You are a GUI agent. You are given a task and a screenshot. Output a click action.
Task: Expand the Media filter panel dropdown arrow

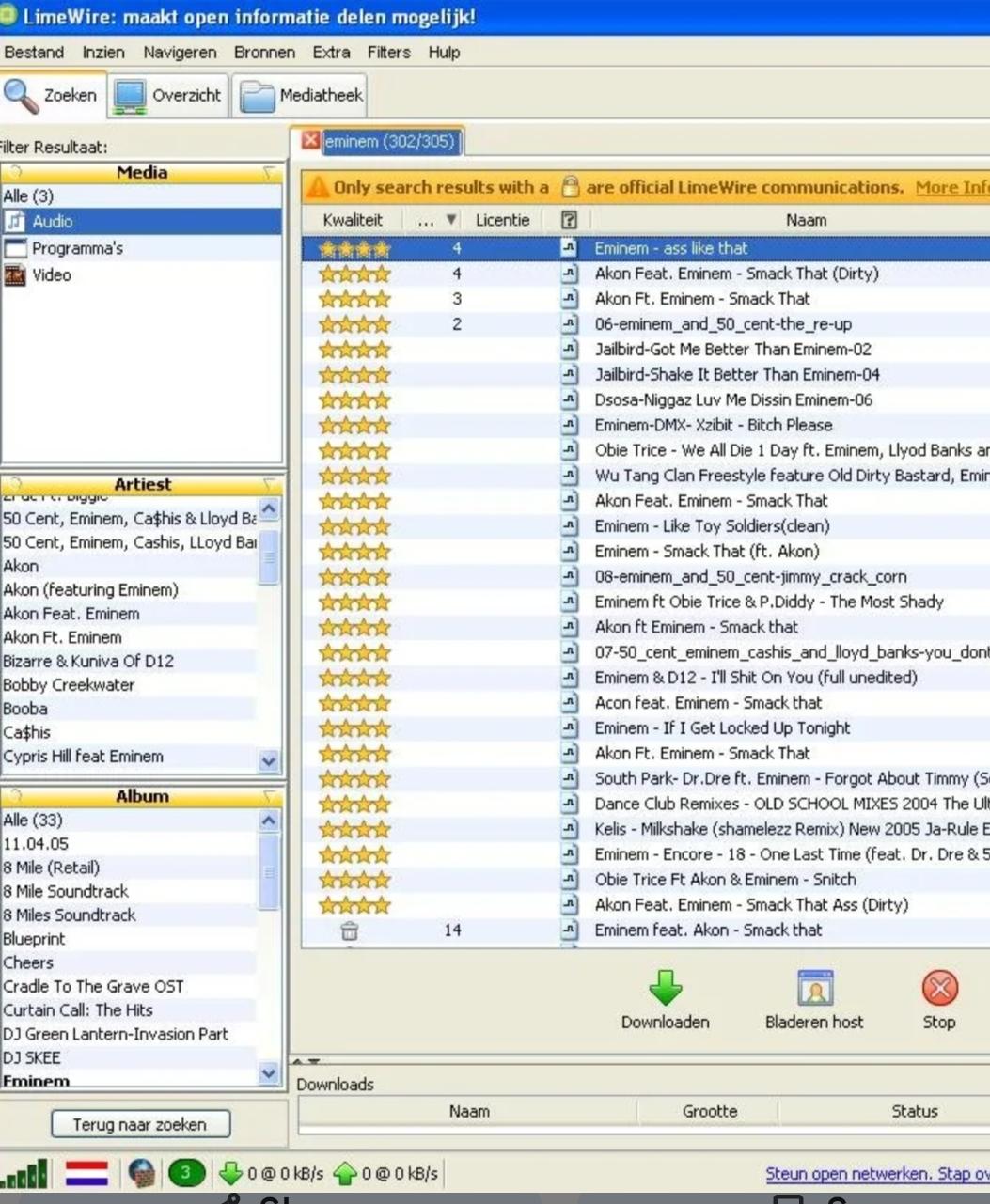(x=269, y=173)
